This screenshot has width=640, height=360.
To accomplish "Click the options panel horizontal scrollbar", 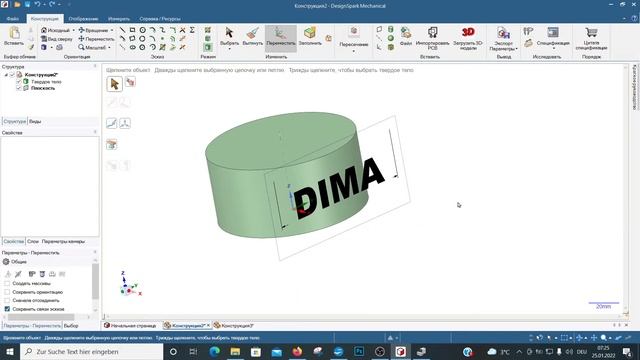I will click(x=41, y=317).
